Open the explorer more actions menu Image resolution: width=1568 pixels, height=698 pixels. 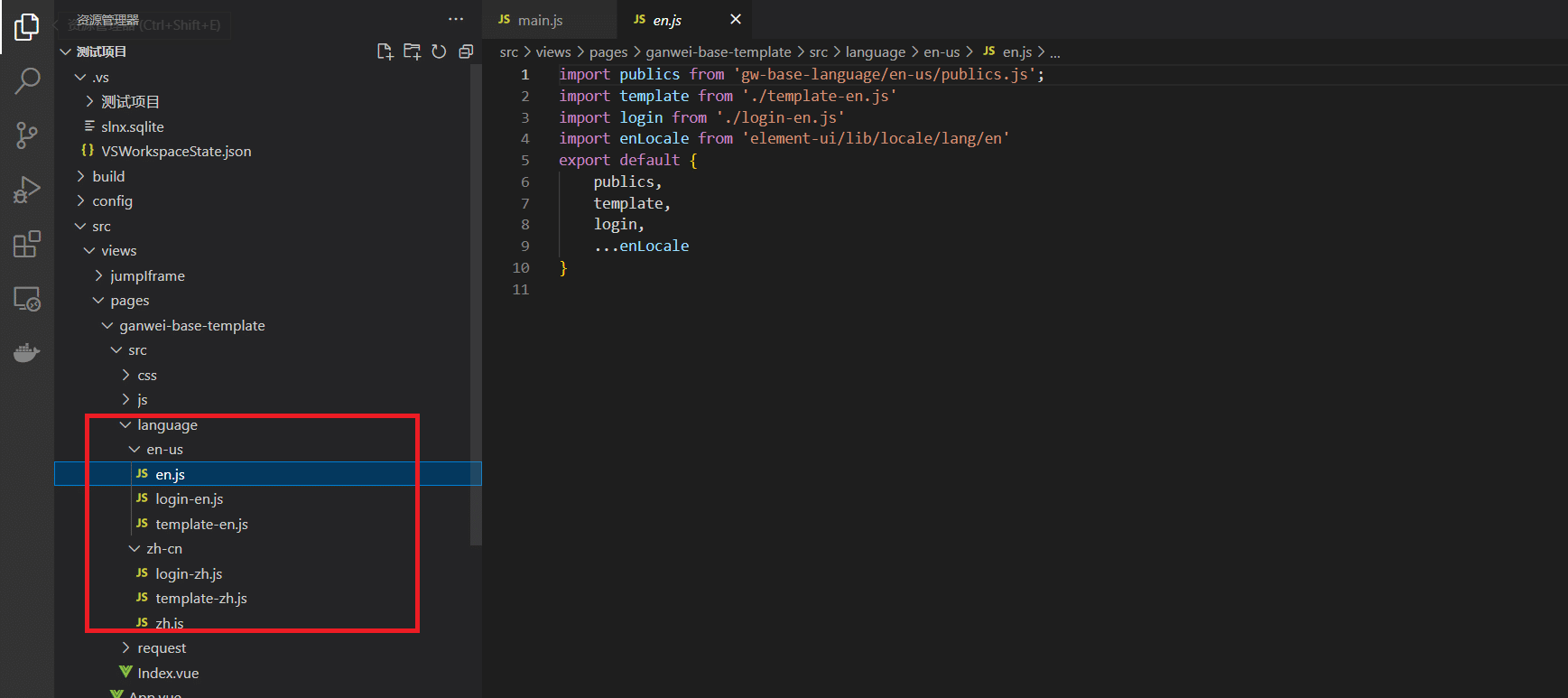456,19
